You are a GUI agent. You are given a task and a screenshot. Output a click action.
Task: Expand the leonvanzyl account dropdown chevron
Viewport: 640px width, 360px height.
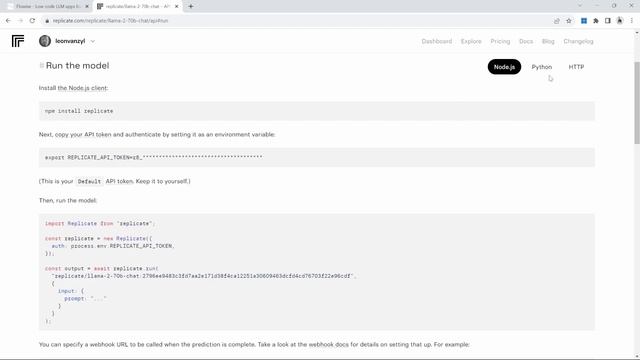click(93, 41)
